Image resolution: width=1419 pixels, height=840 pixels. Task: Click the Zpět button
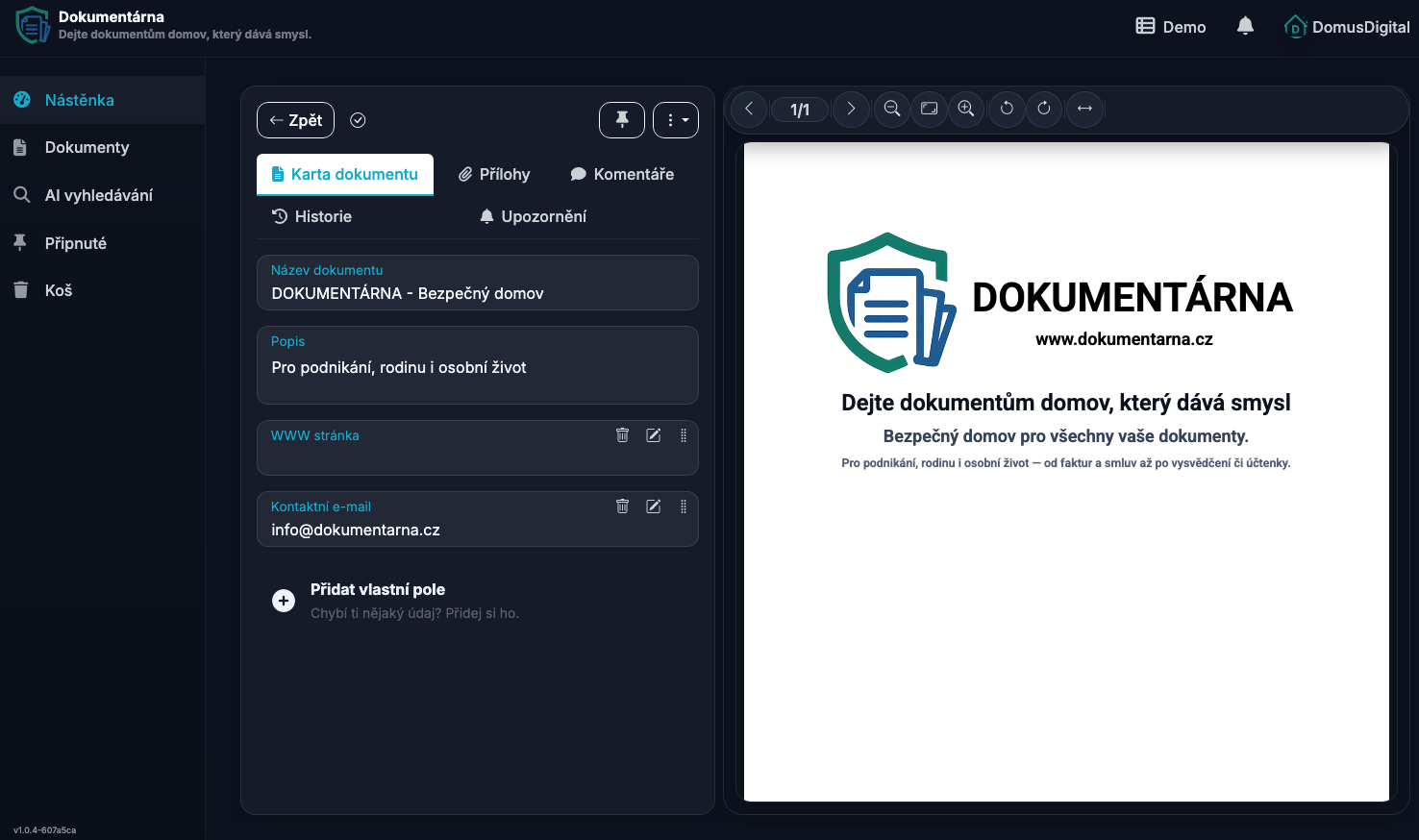point(295,120)
